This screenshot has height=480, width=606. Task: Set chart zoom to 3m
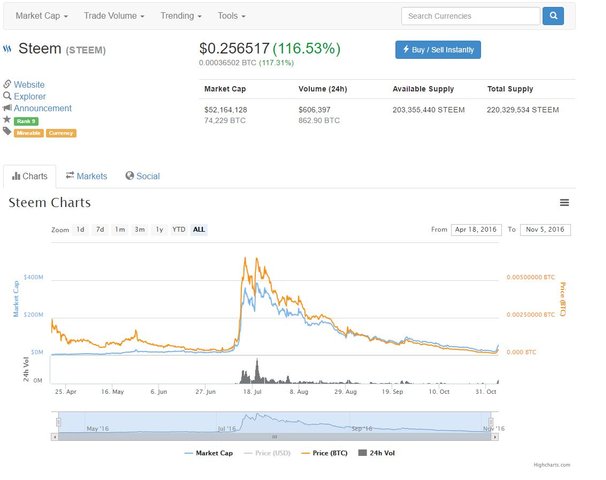pyautogui.click(x=140, y=230)
